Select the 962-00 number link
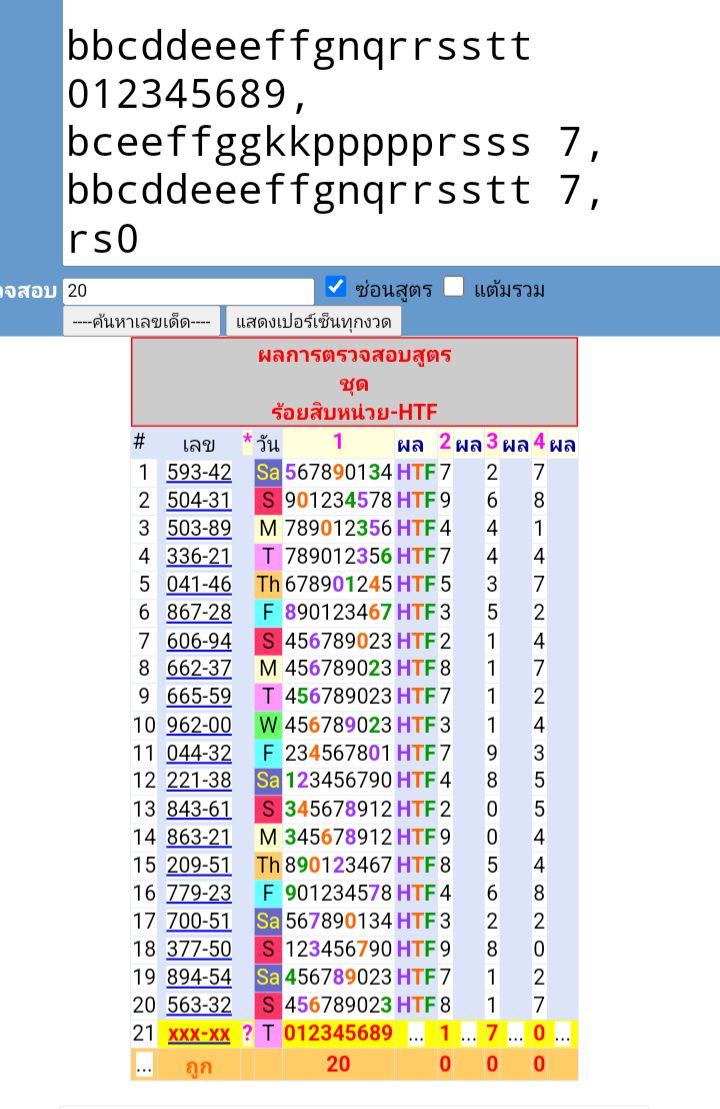 pyautogui.click(x=199, y=724)
